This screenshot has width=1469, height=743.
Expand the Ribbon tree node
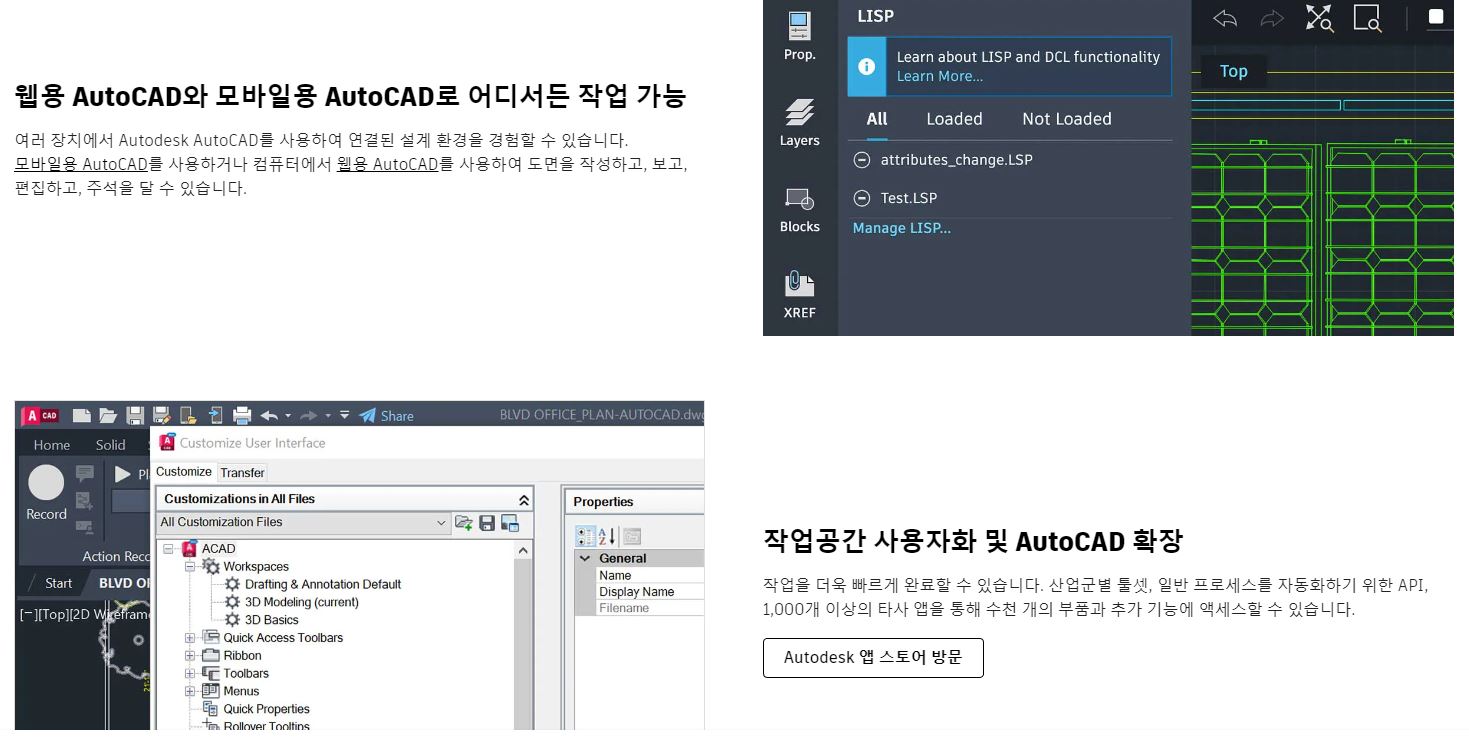(x=190, y=656)
